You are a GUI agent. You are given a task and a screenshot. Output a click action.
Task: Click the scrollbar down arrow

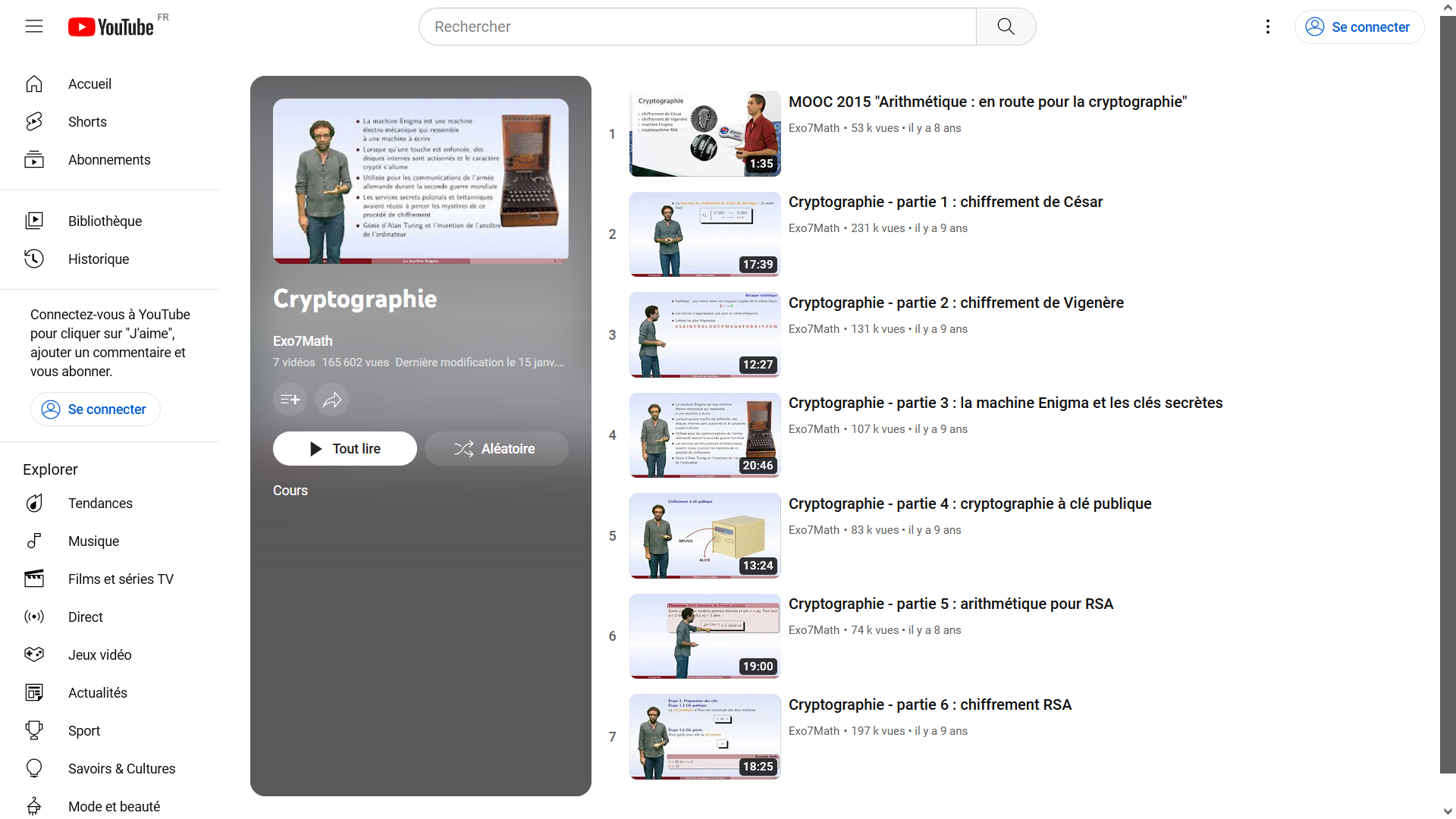[1448, 811]
